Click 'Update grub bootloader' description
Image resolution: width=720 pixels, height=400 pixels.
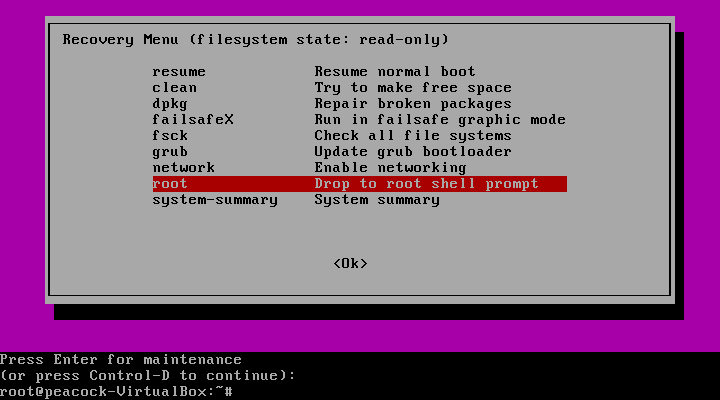pos(413,152)
